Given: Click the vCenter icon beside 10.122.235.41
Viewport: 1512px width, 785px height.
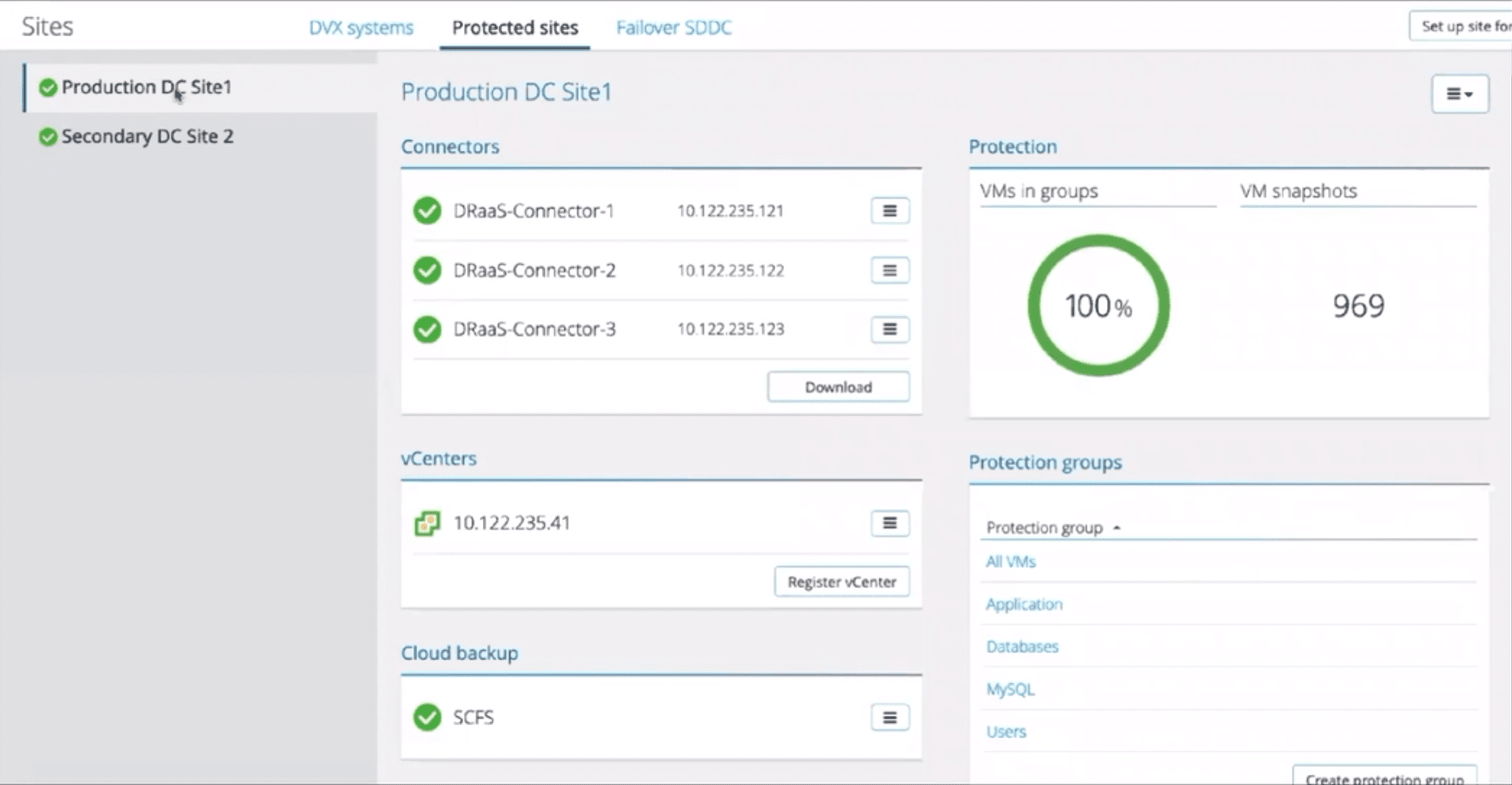Looking at the screenshot, I should pos(427,523).
